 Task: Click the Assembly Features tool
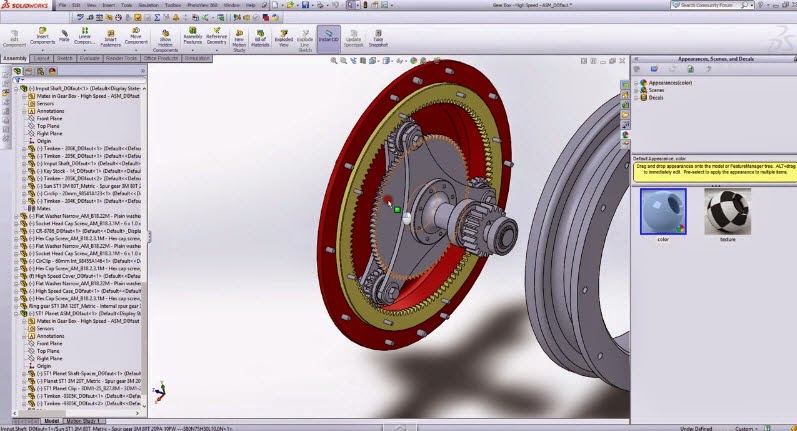click(193, 37)
